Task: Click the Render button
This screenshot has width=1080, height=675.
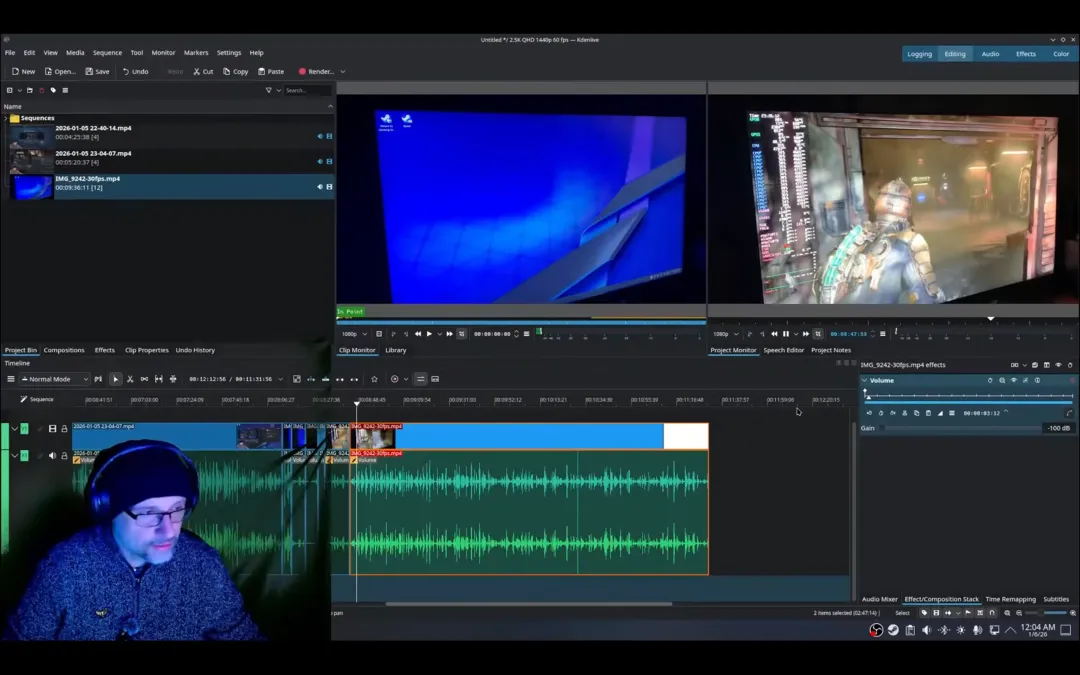Action: pos(316,72)
